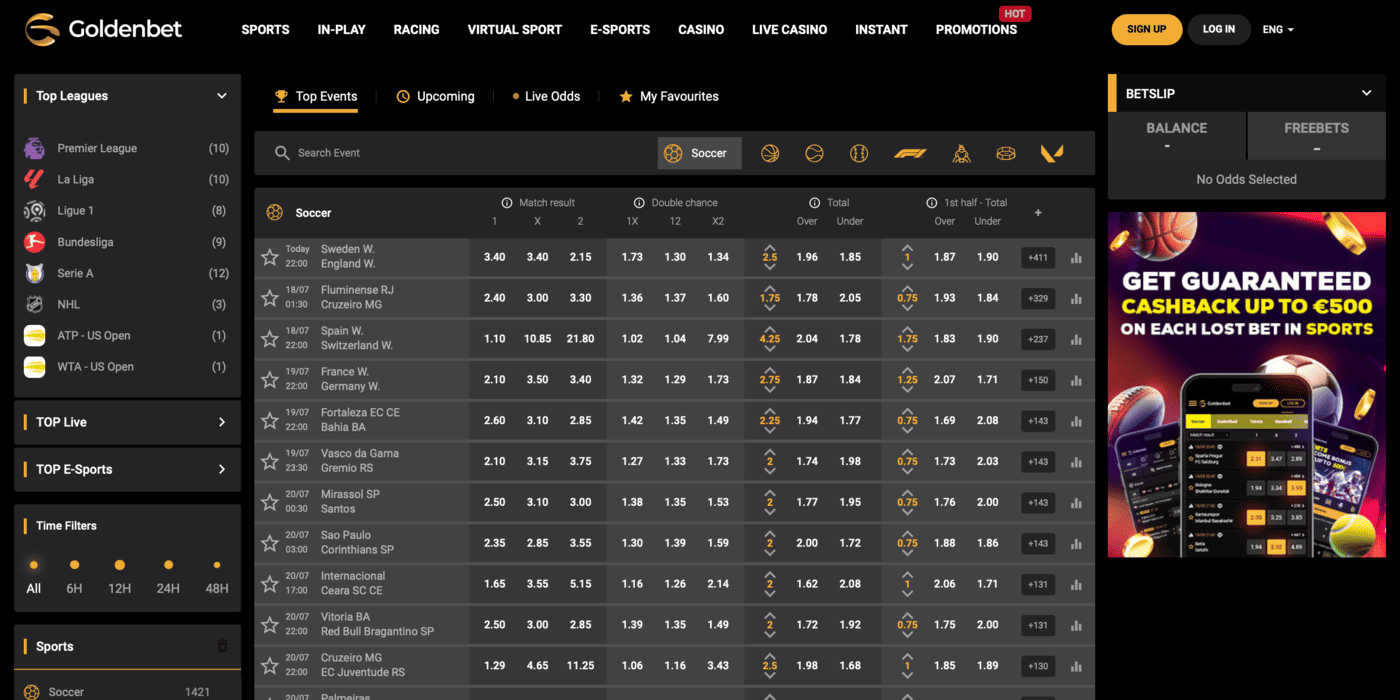Collapse the Top Leagues panel
This screenshot has height=700, width=1400.
(x=222, y=96)
